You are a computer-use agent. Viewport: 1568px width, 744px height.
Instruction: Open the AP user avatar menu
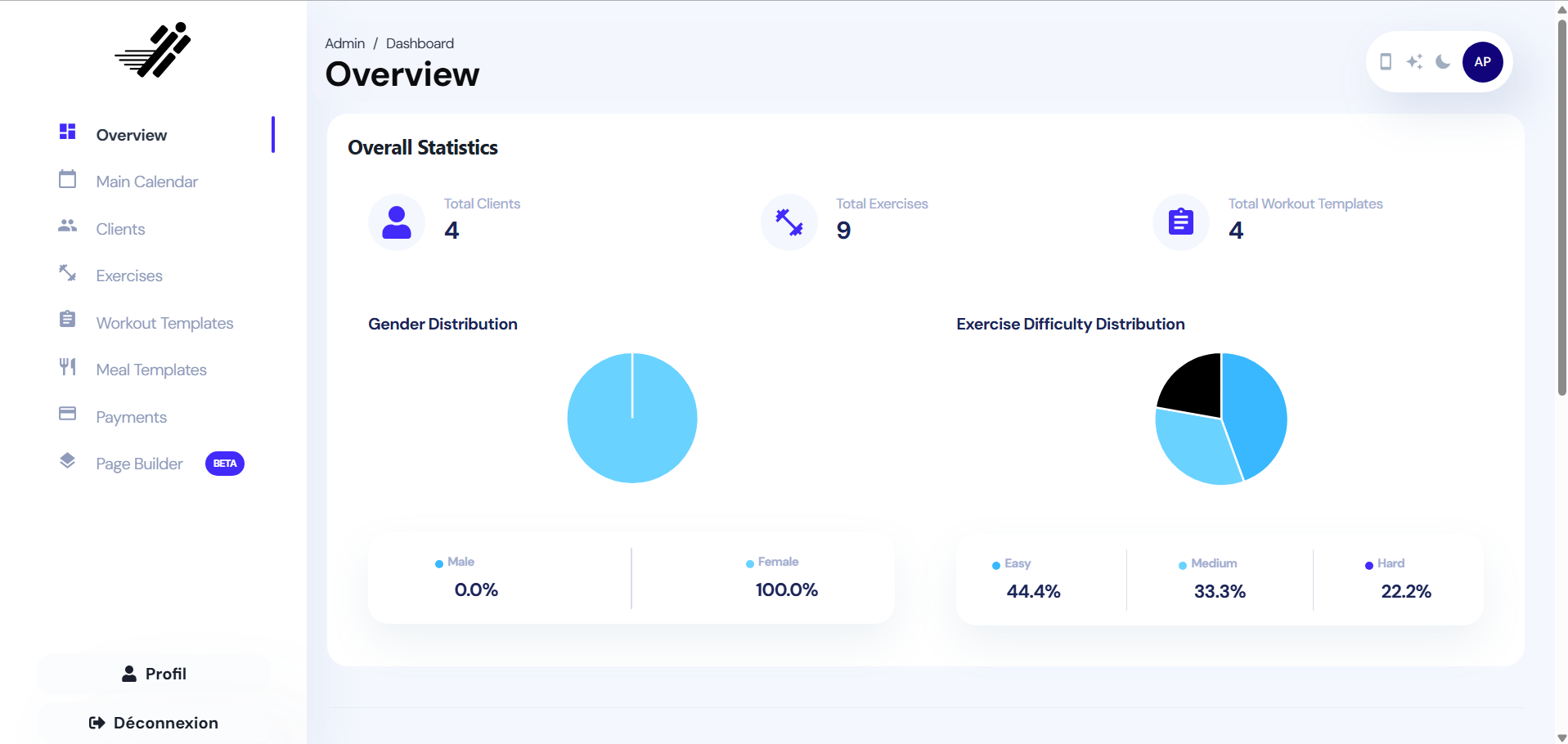(1482, 62)
